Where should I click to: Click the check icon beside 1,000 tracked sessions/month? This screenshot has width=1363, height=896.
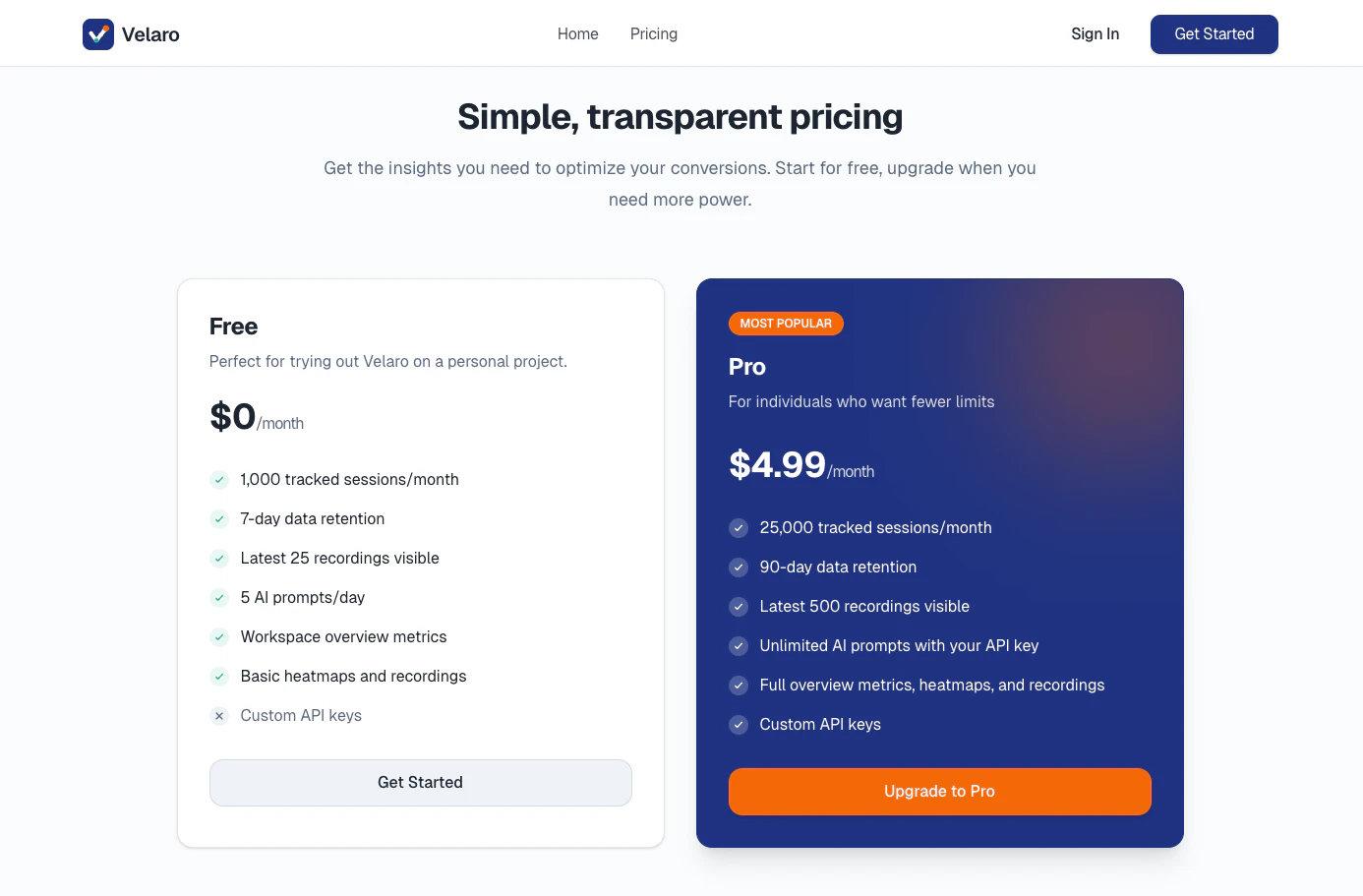pyautogui.click(x=219, y=480)
